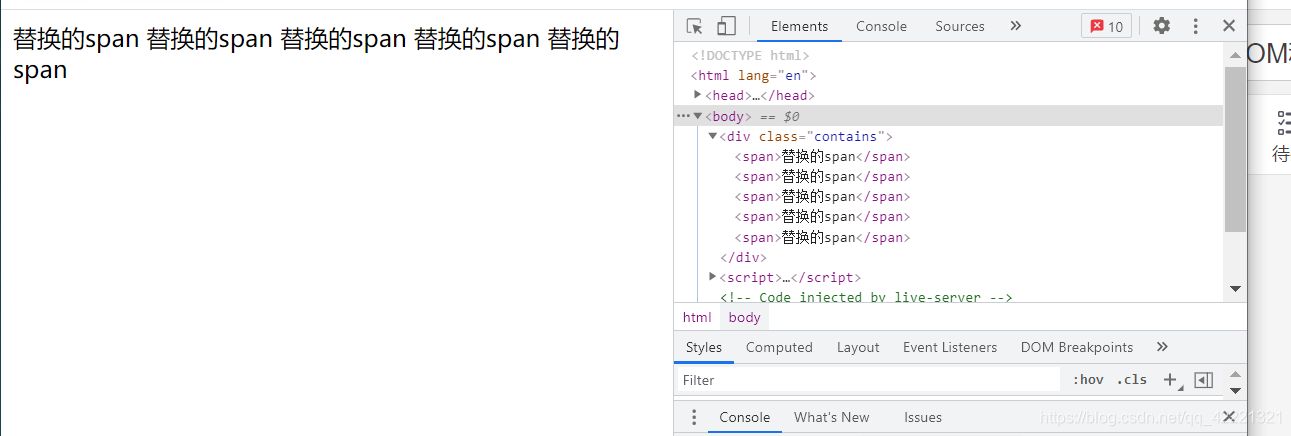Switch to the Elements tab
The width and height of the screenshot is (1291, 436).
[x=799, y=26]
